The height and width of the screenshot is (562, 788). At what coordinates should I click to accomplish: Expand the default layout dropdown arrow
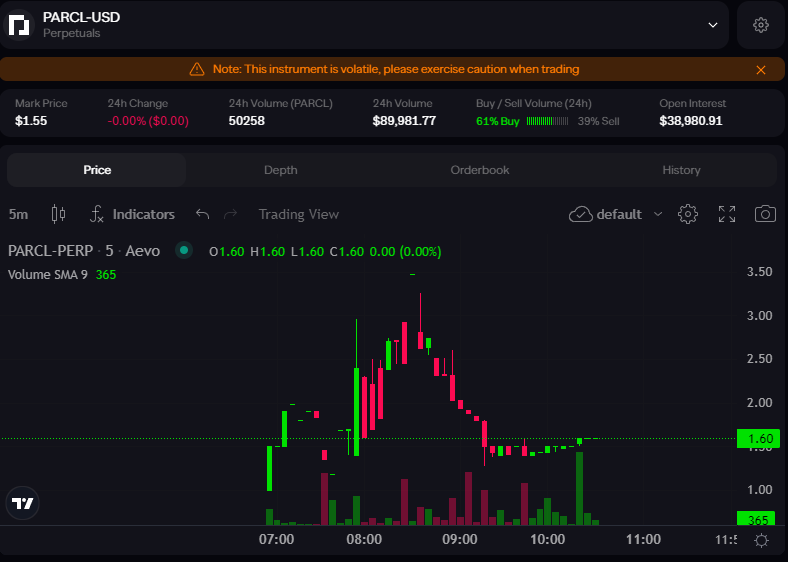tap(658, 214)
